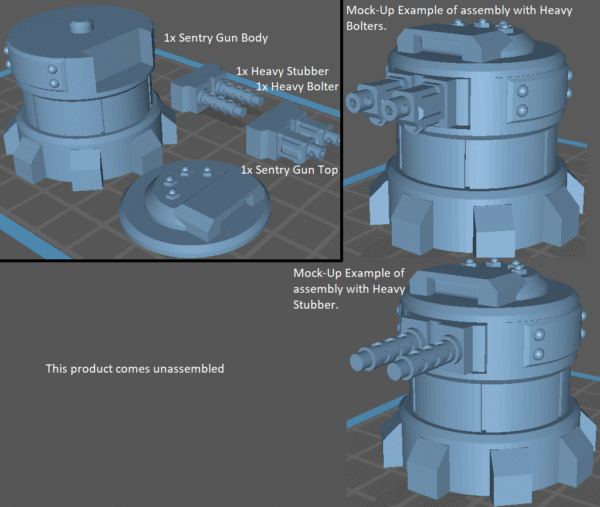Click the "1x Sentry Gun Top" label
This screenshot has height=507, width=600.
[289, 170]
